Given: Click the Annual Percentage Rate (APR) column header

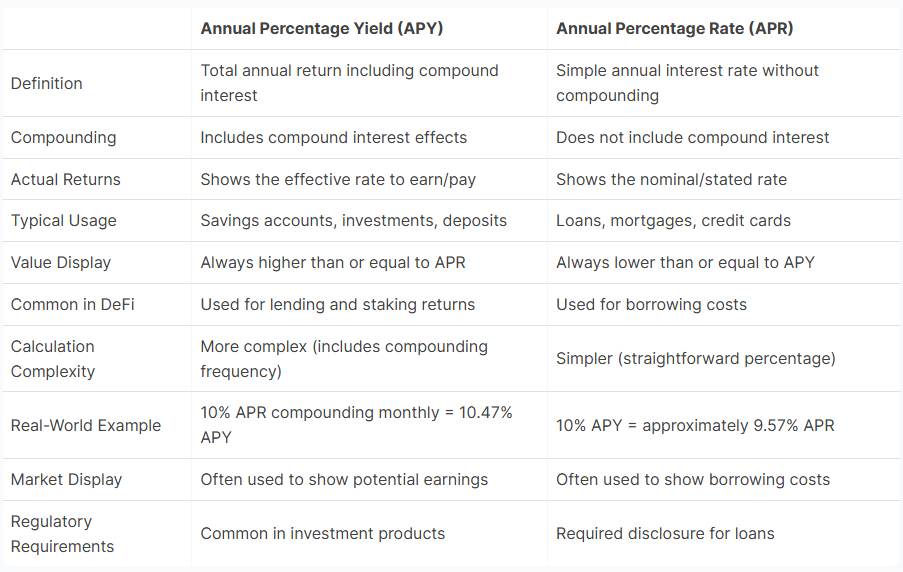Looking at the screenshot, I should [674, 29].
